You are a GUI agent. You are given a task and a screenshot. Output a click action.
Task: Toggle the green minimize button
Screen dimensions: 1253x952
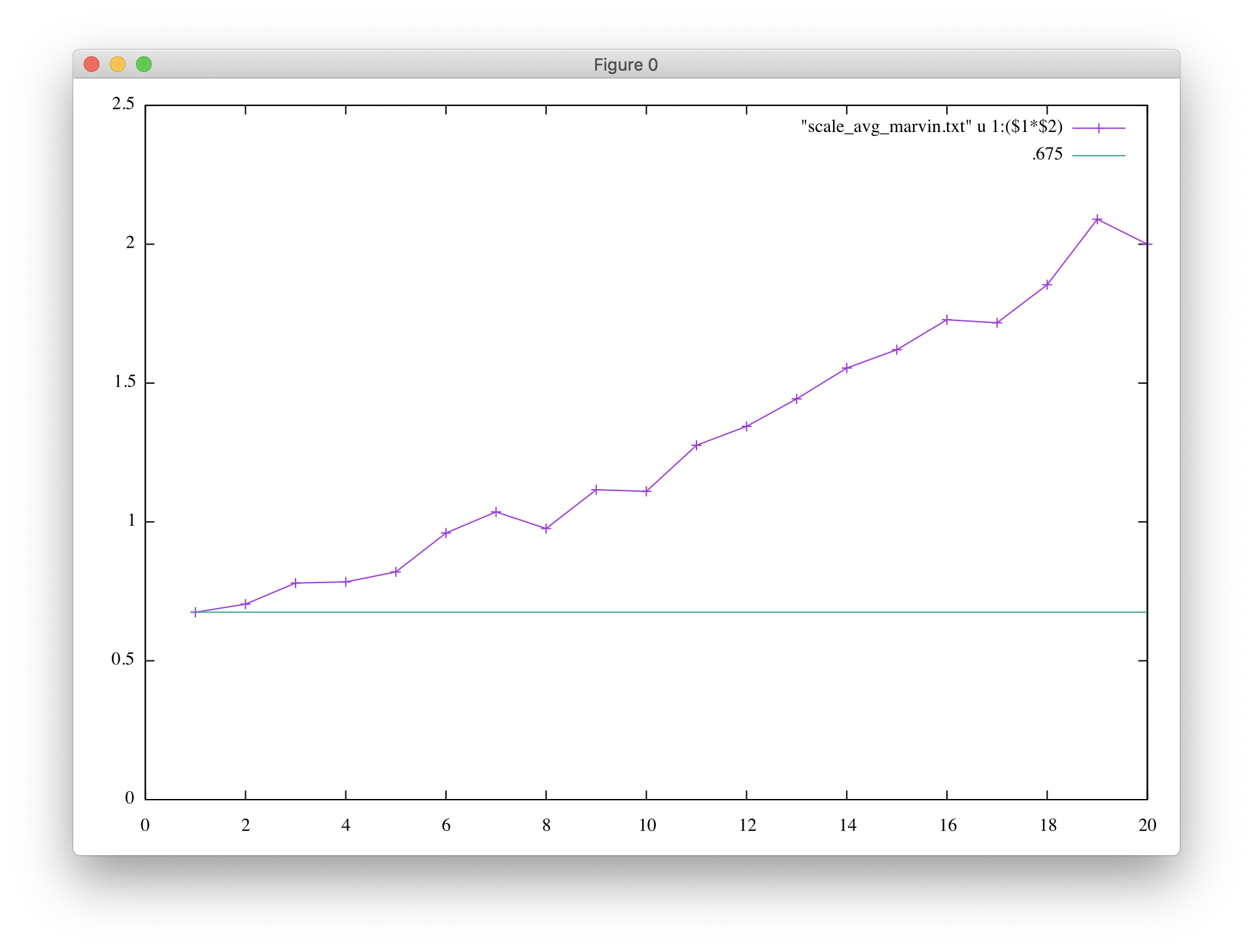144,64
